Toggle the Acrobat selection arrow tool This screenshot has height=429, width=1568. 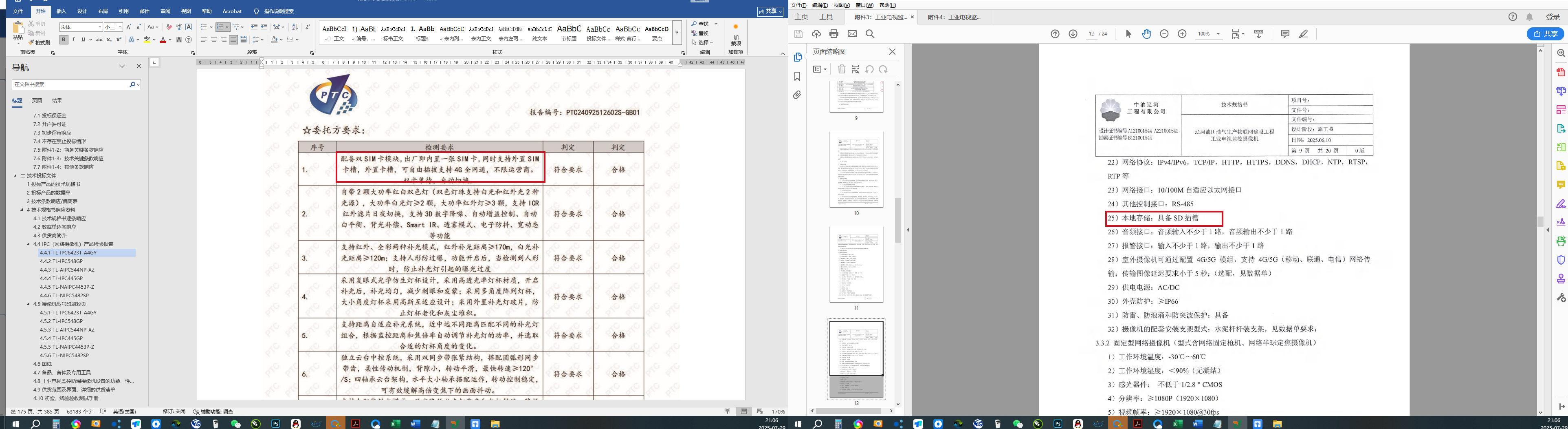[1128, 34]
